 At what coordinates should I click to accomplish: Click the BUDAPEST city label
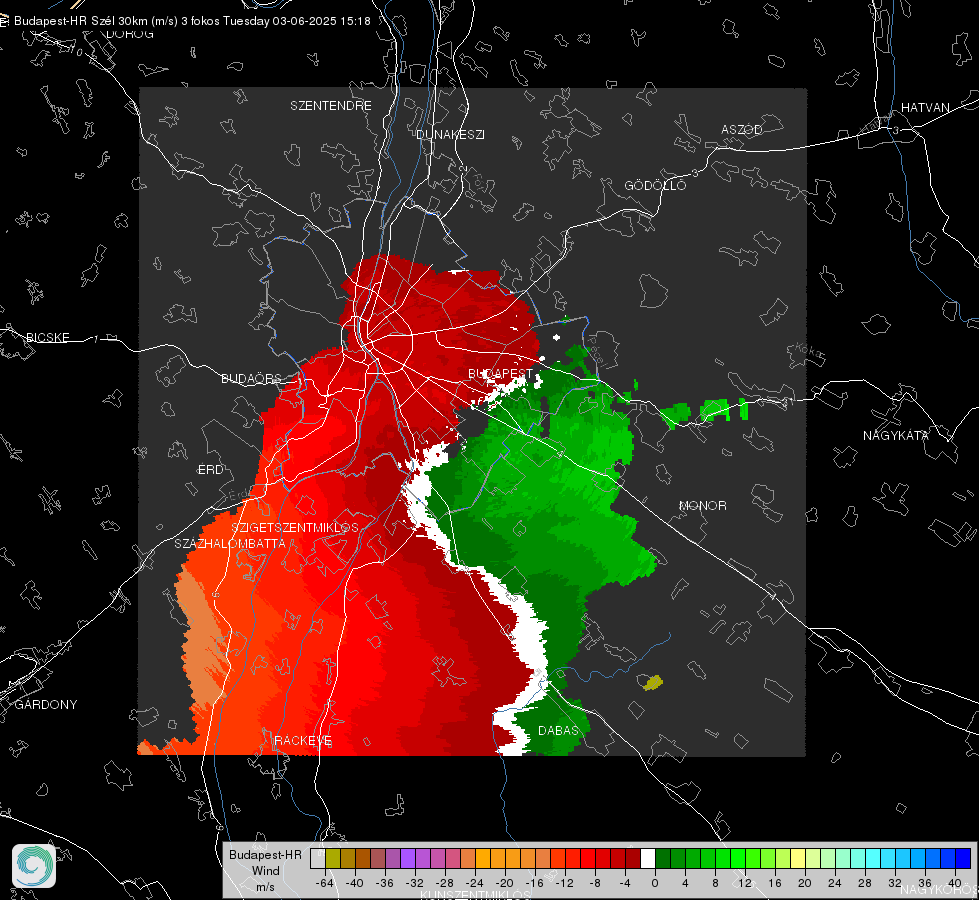[x=501, y=373]
